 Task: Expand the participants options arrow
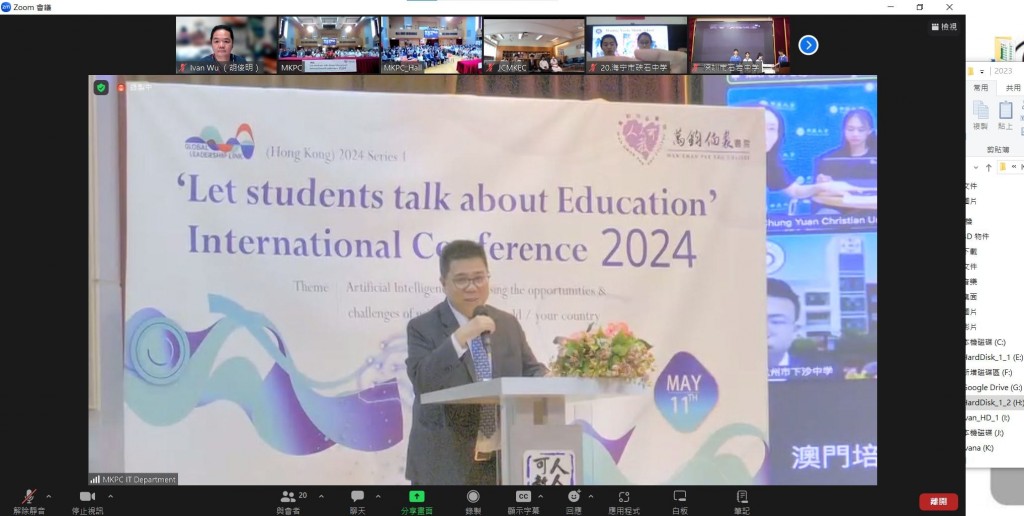point(321,496)
